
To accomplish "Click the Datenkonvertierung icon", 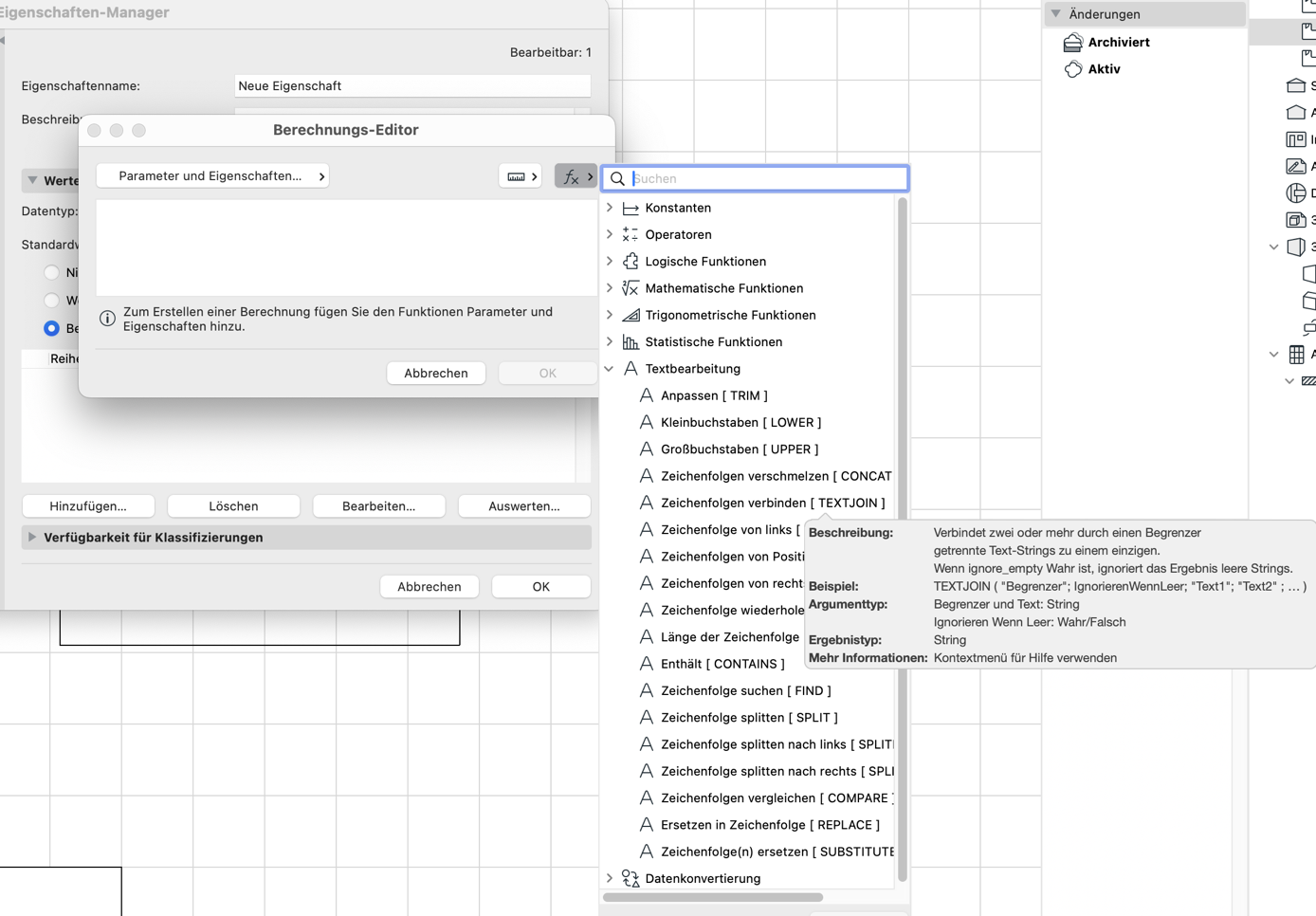I will click(x=631, y=878).
